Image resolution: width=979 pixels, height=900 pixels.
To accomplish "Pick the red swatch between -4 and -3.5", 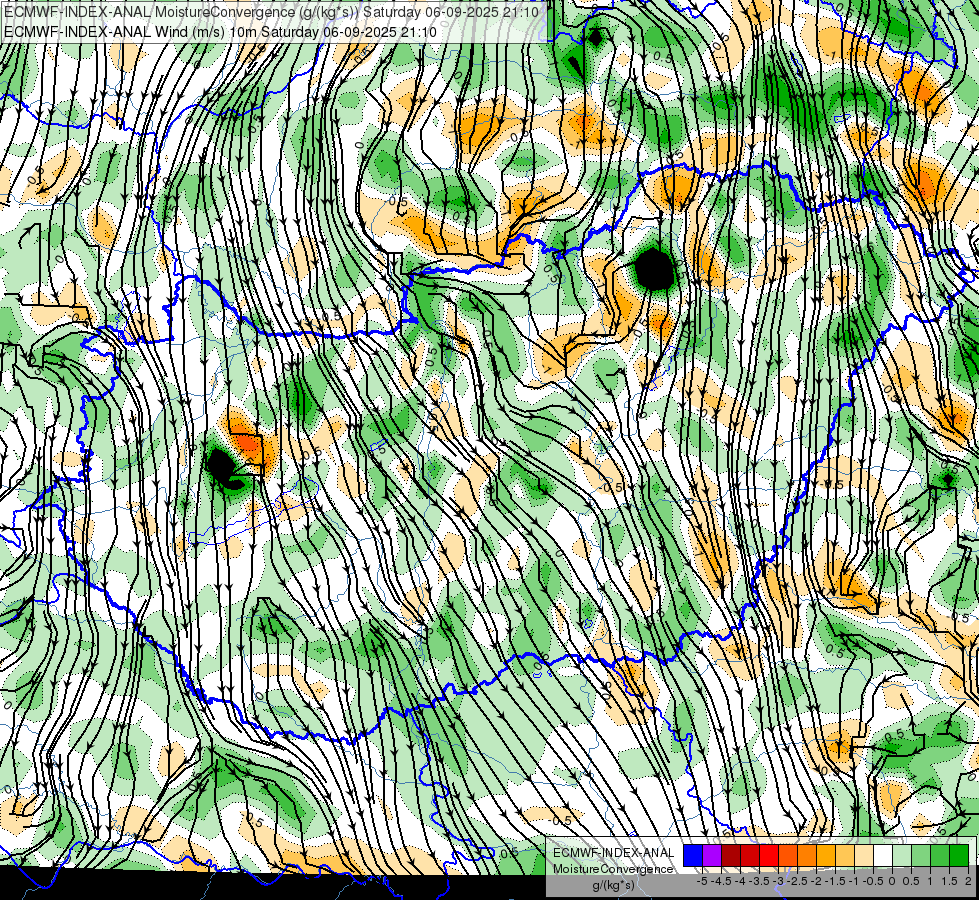I will pos(750,856).
